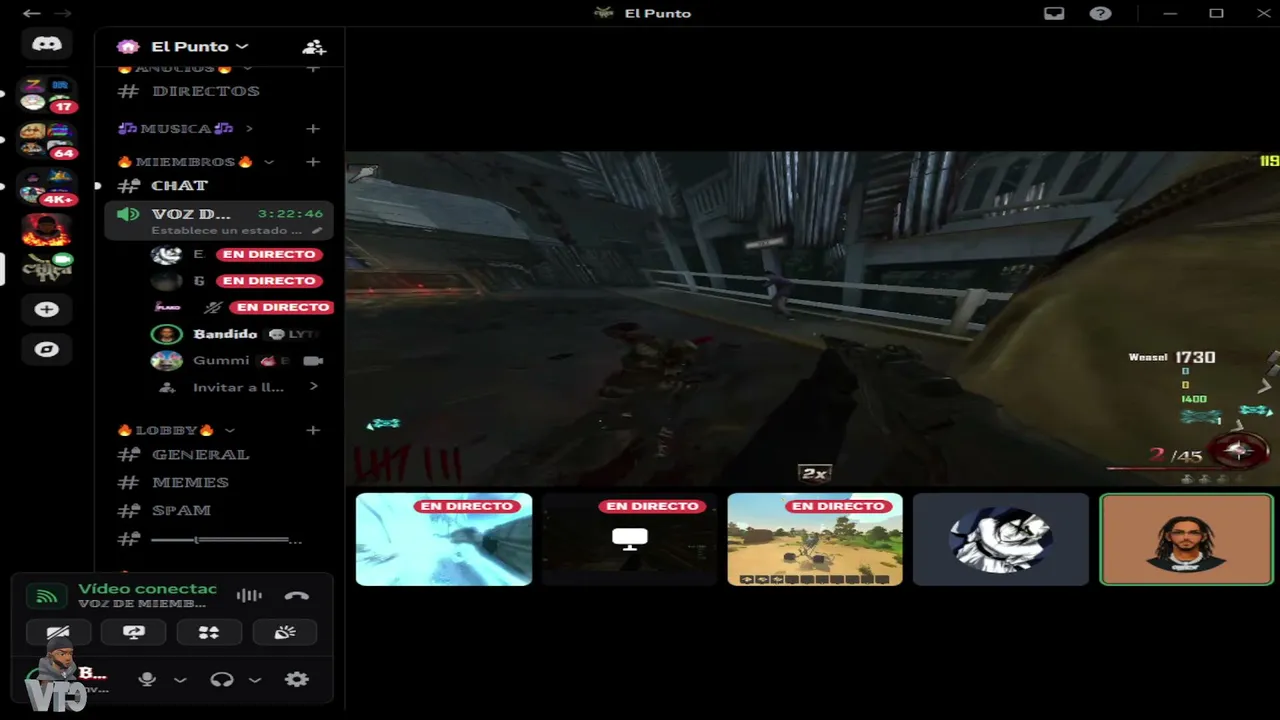
Task: Open the server folder with the 17 badge
Action: coord(46,95)
